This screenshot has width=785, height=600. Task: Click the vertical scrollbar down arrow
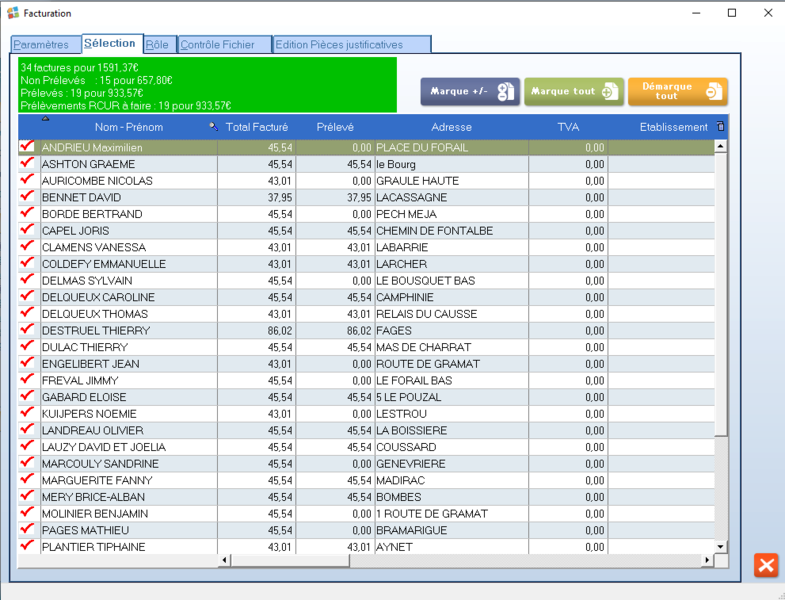720,546
